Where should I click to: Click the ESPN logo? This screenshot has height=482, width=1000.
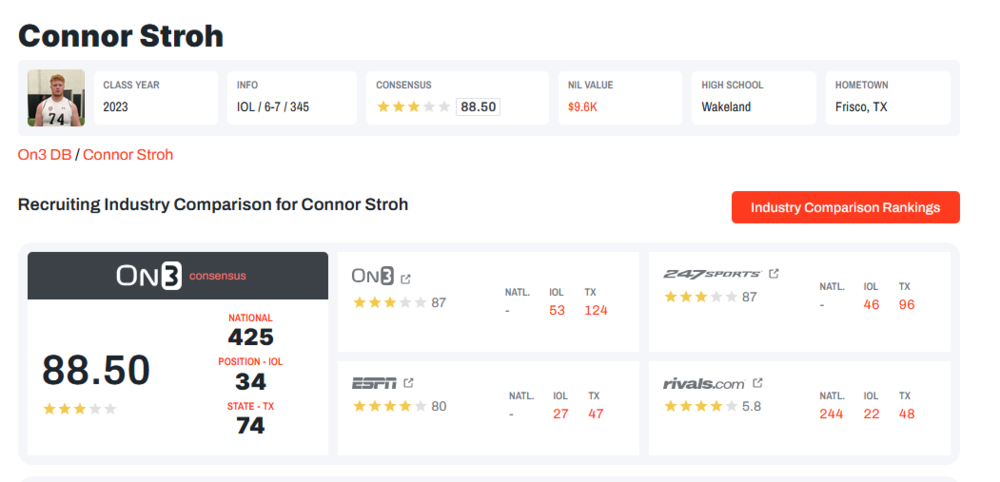[374, 383]
